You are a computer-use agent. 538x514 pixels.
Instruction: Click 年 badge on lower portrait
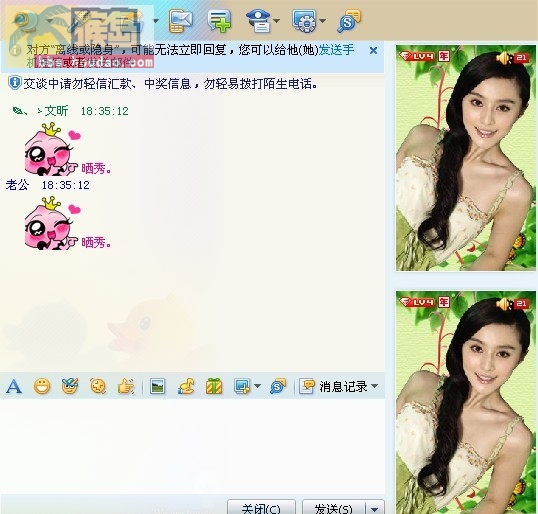click(444, 302)
